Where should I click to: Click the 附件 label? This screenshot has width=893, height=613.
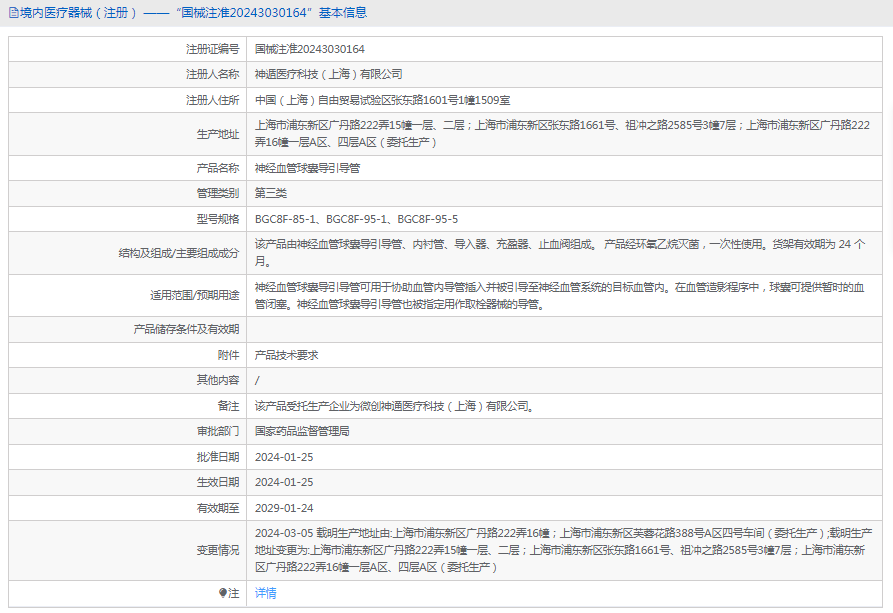click(x=228, y=355)
